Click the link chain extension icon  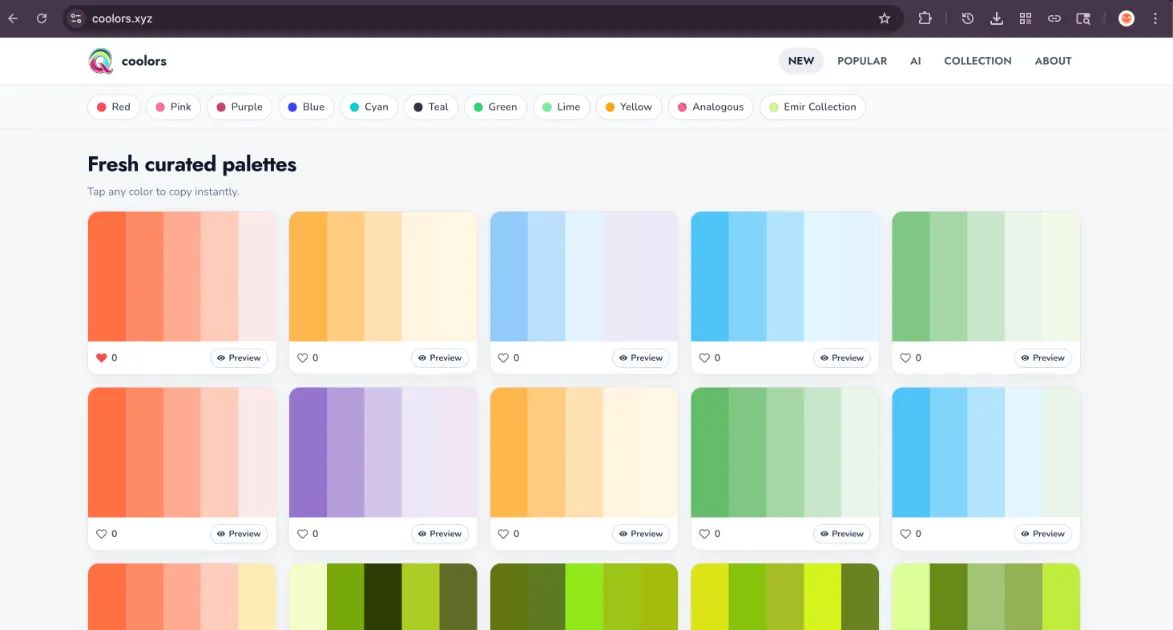[1054, 19]
